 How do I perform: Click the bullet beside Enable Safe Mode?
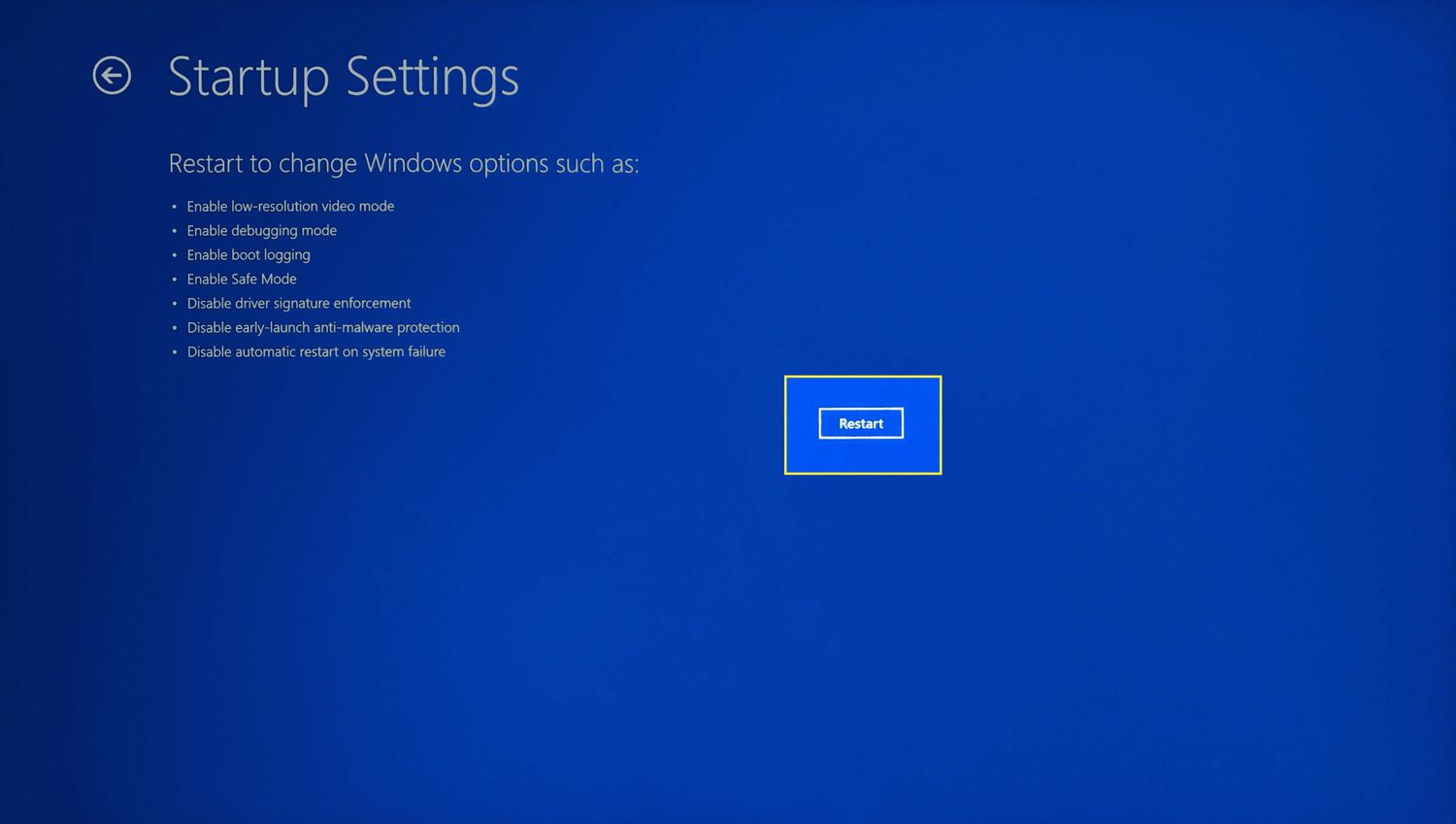click(174, 280)
